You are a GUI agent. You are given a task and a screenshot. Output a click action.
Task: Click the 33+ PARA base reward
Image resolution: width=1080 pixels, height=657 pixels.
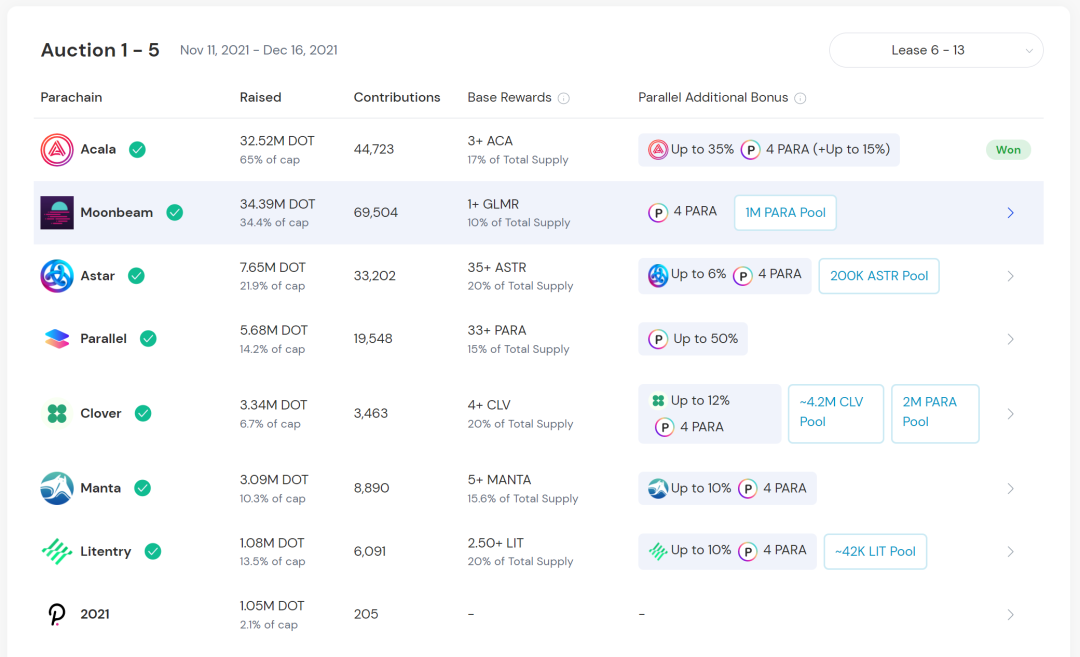coord(497,330)
